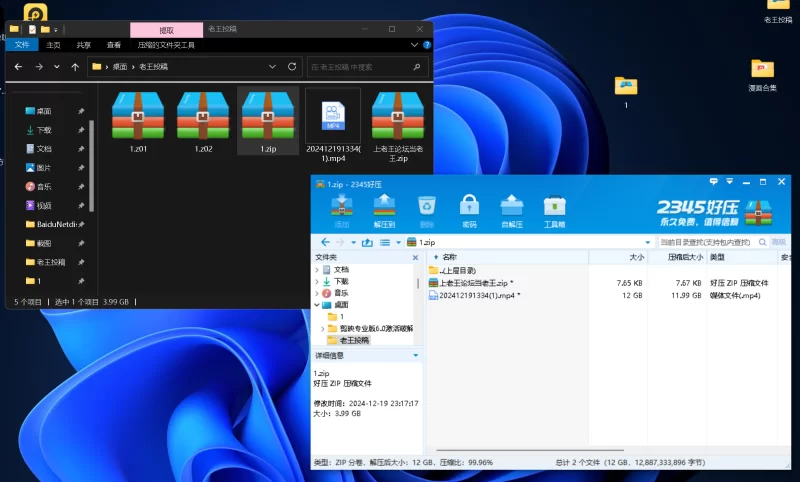This screenshot has height=482, width=800.
Task: Select the ..(上层目录) row in archive list
Action: tap(453, 270)
